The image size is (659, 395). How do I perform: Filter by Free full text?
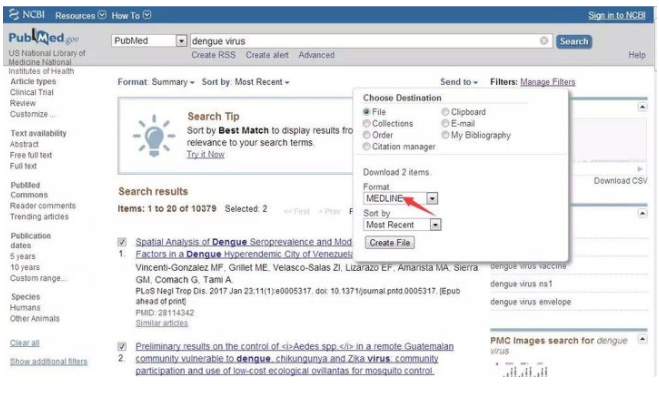tap(31, 155)
